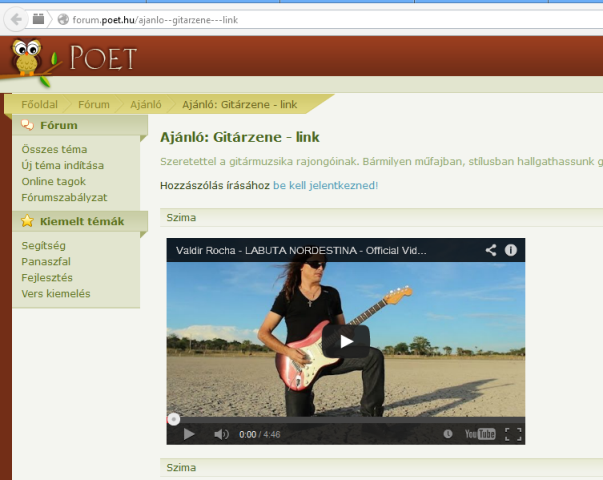Click the Fórum speech bubbles icon

click(27, 125)
